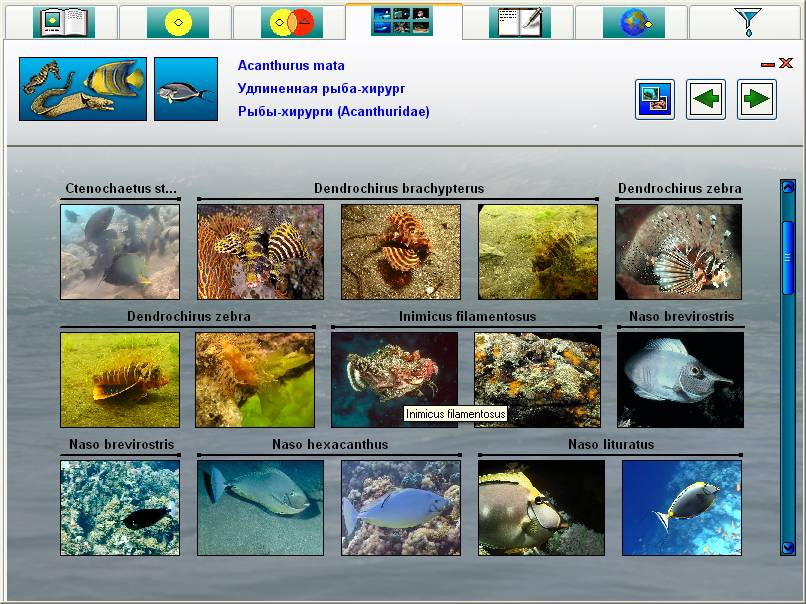
Task: Go to next species with green right arrow
Action: pyautogui.click(x=757, y=99)
